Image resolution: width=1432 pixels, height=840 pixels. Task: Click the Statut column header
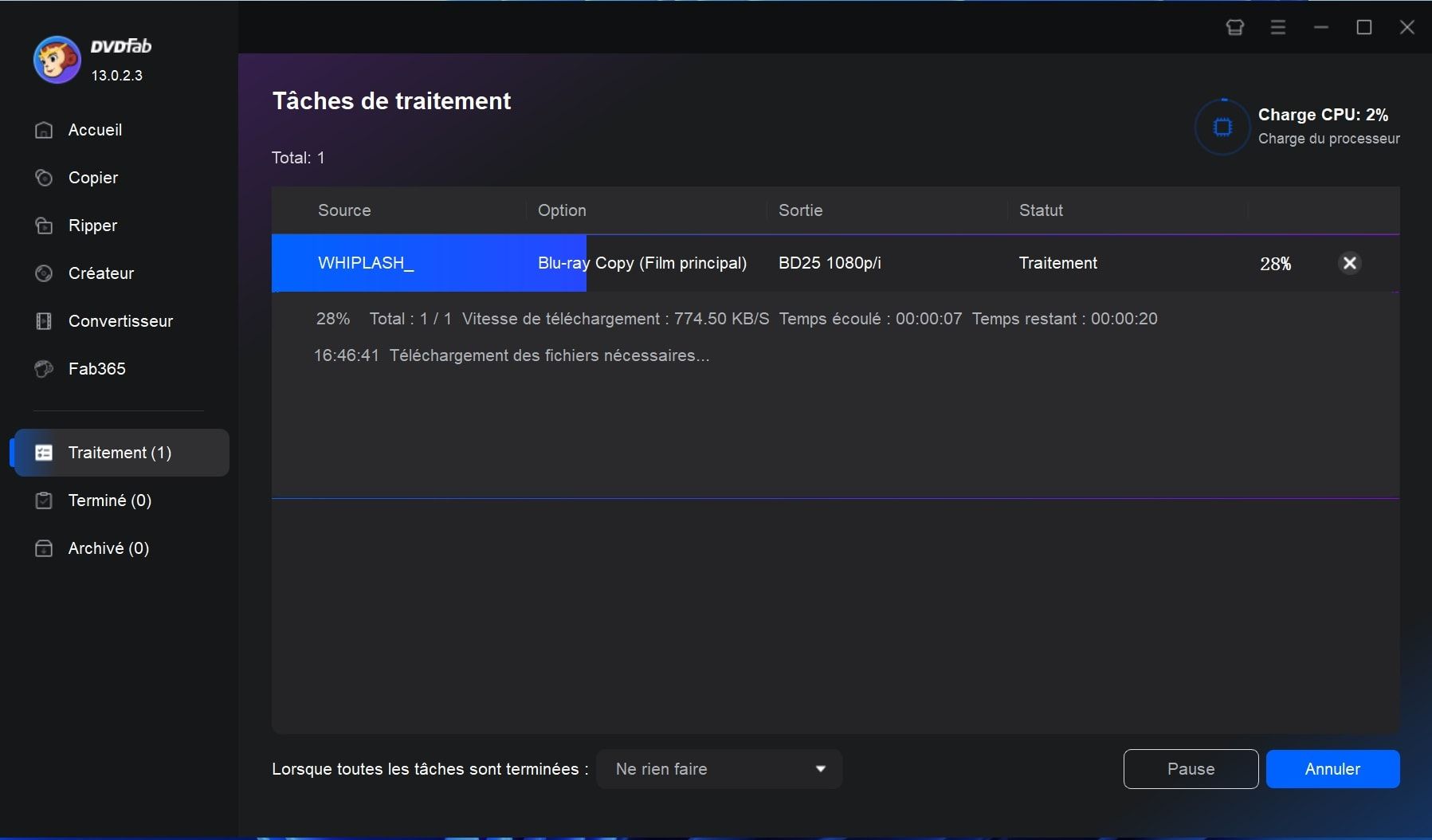click(x=1041, y=210)
